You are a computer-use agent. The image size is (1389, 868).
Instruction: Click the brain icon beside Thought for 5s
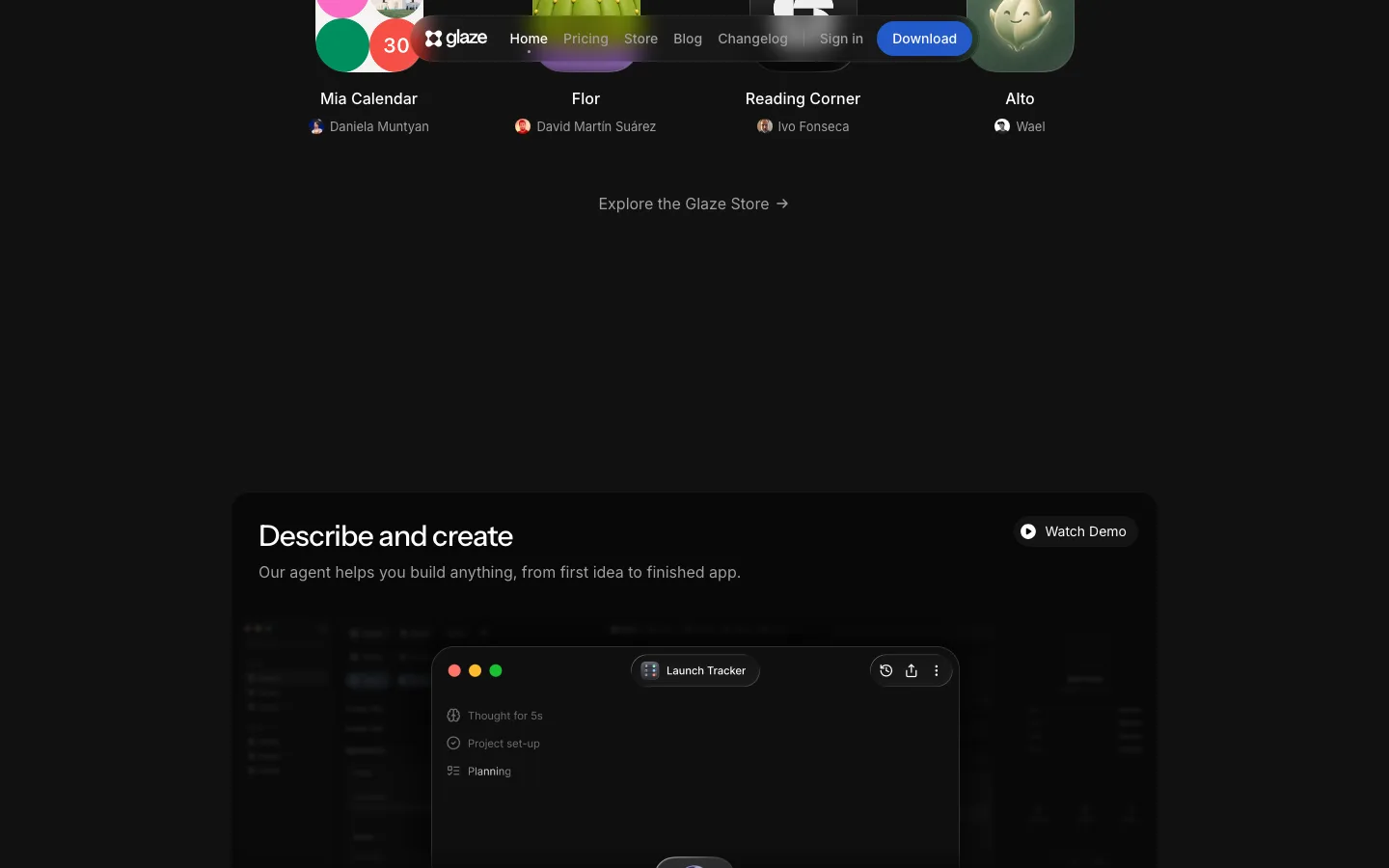point(453,716)
